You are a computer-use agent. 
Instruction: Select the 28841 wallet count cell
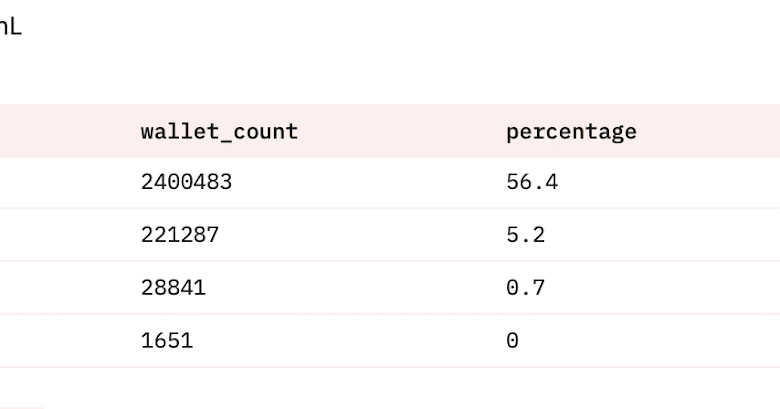click(173, 288)
